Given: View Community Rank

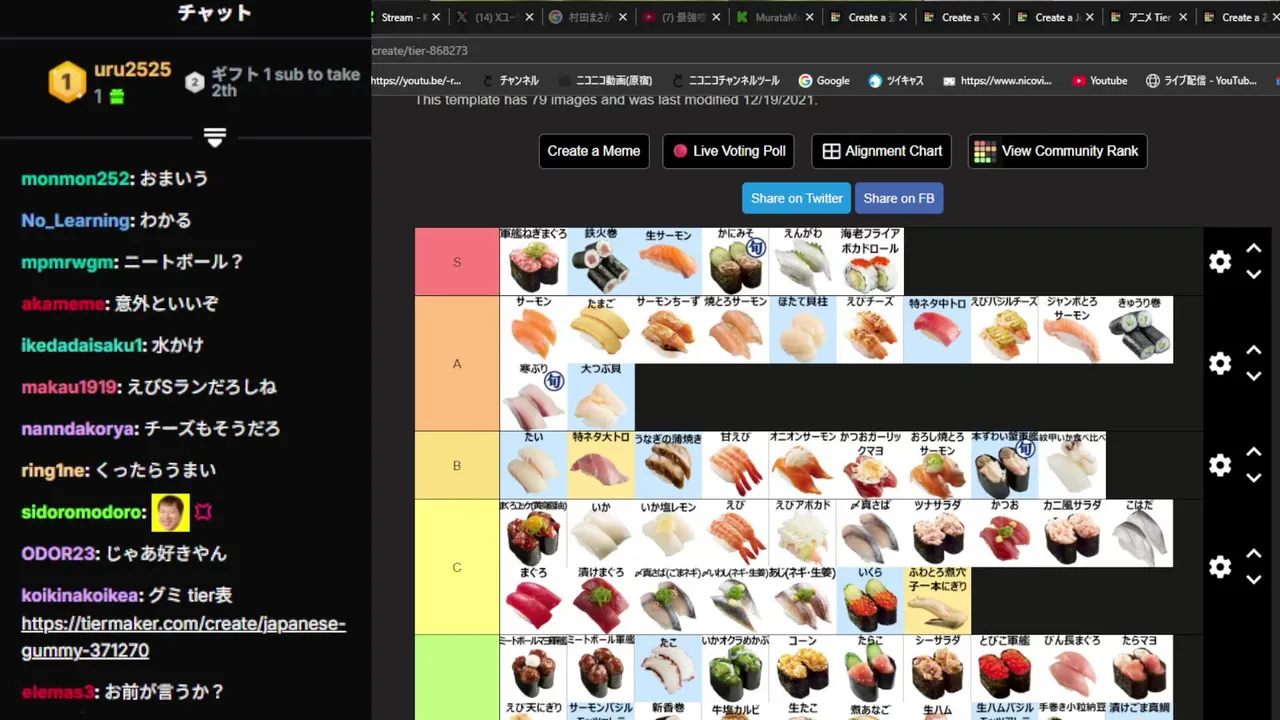Looking at the screenshot, I should (x=1057, y=151).
